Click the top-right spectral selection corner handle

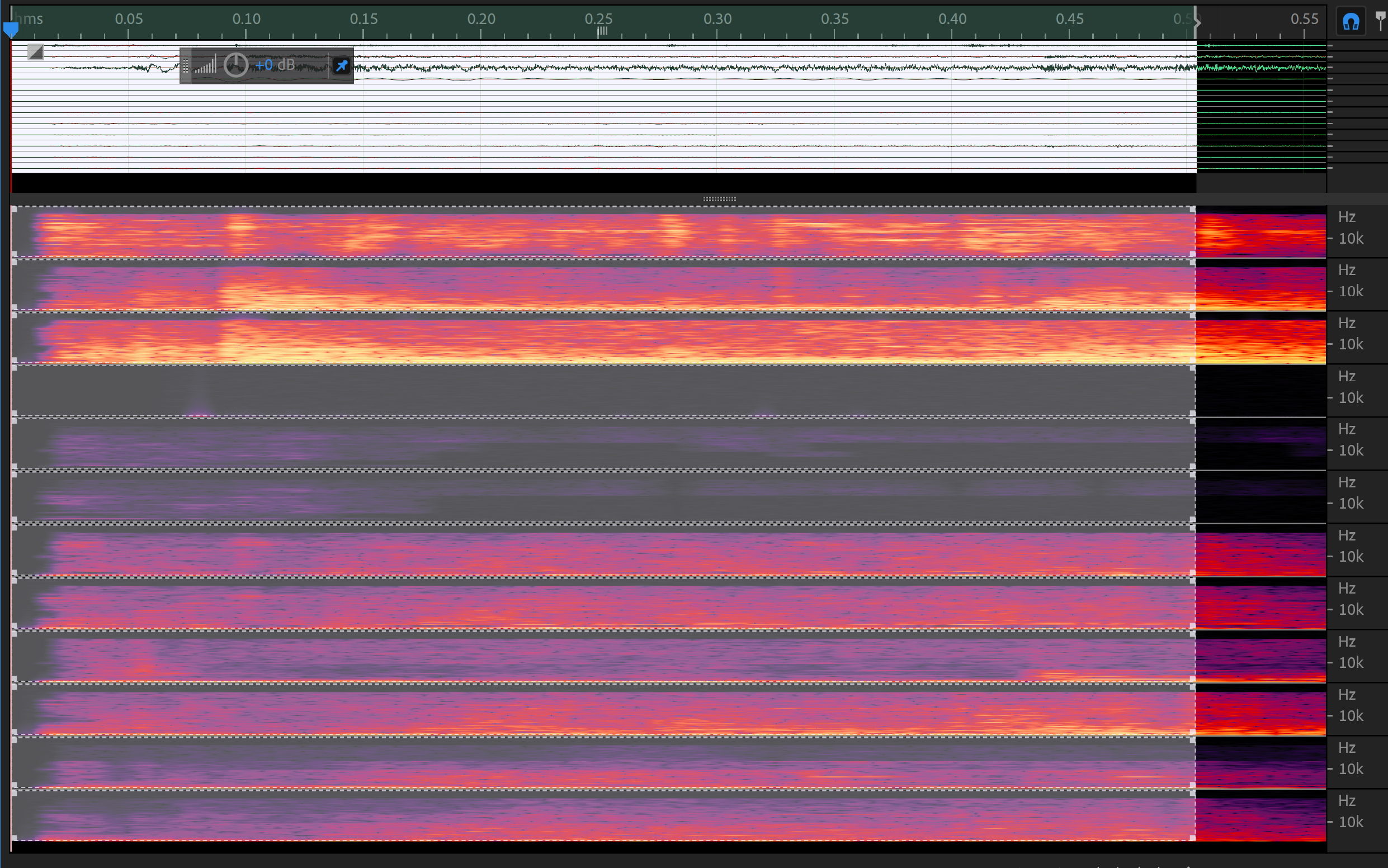pos(1193,210)
